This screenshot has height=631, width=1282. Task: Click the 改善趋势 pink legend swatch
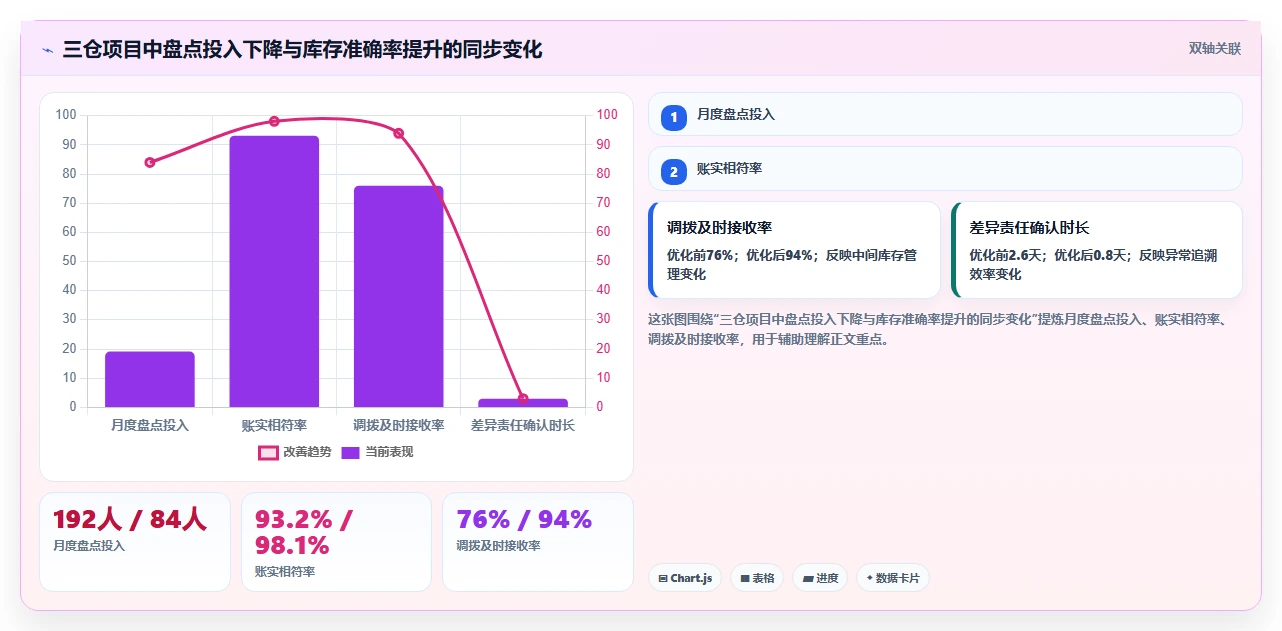click(x=268, y=452)
